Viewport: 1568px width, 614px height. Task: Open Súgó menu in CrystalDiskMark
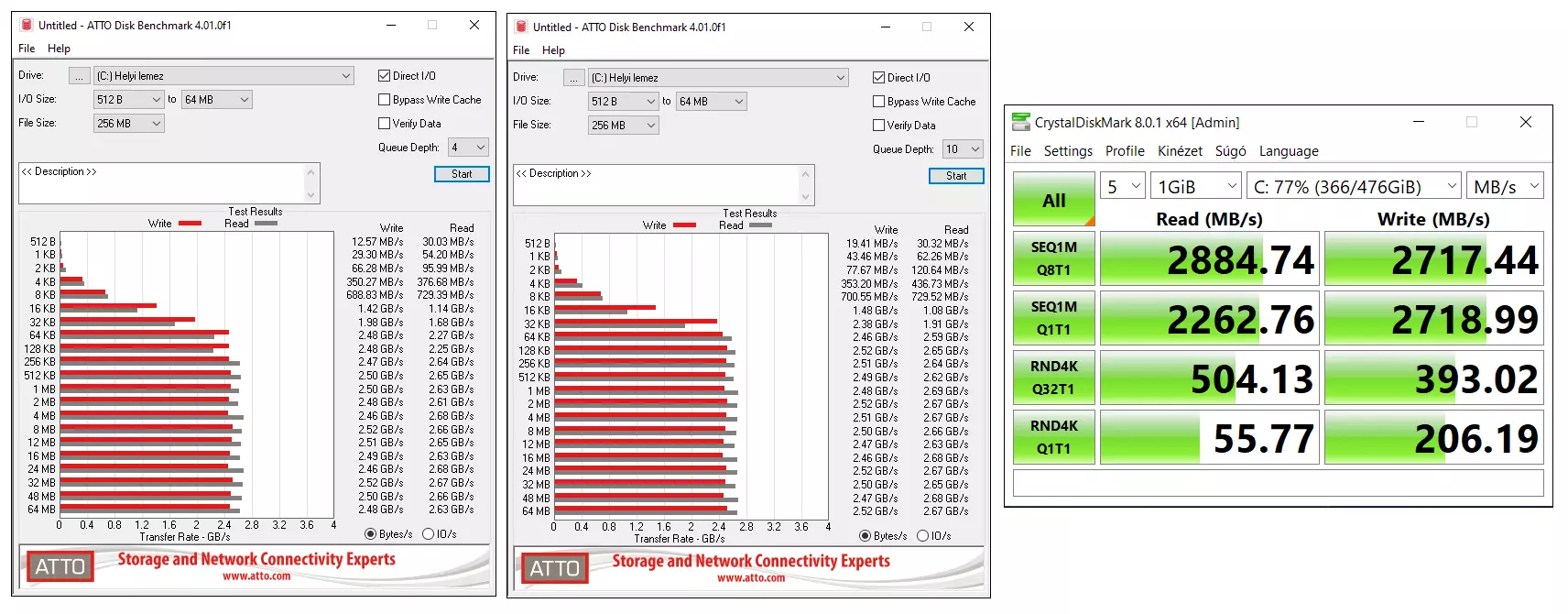coord(1230,151)
